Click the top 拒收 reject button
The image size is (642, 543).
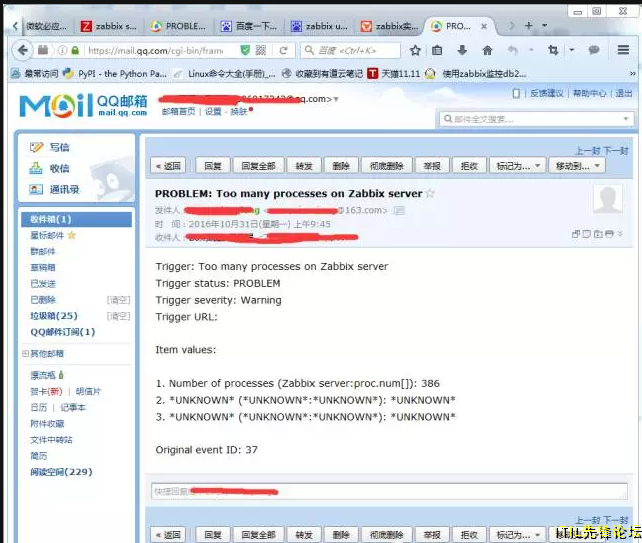469,166
